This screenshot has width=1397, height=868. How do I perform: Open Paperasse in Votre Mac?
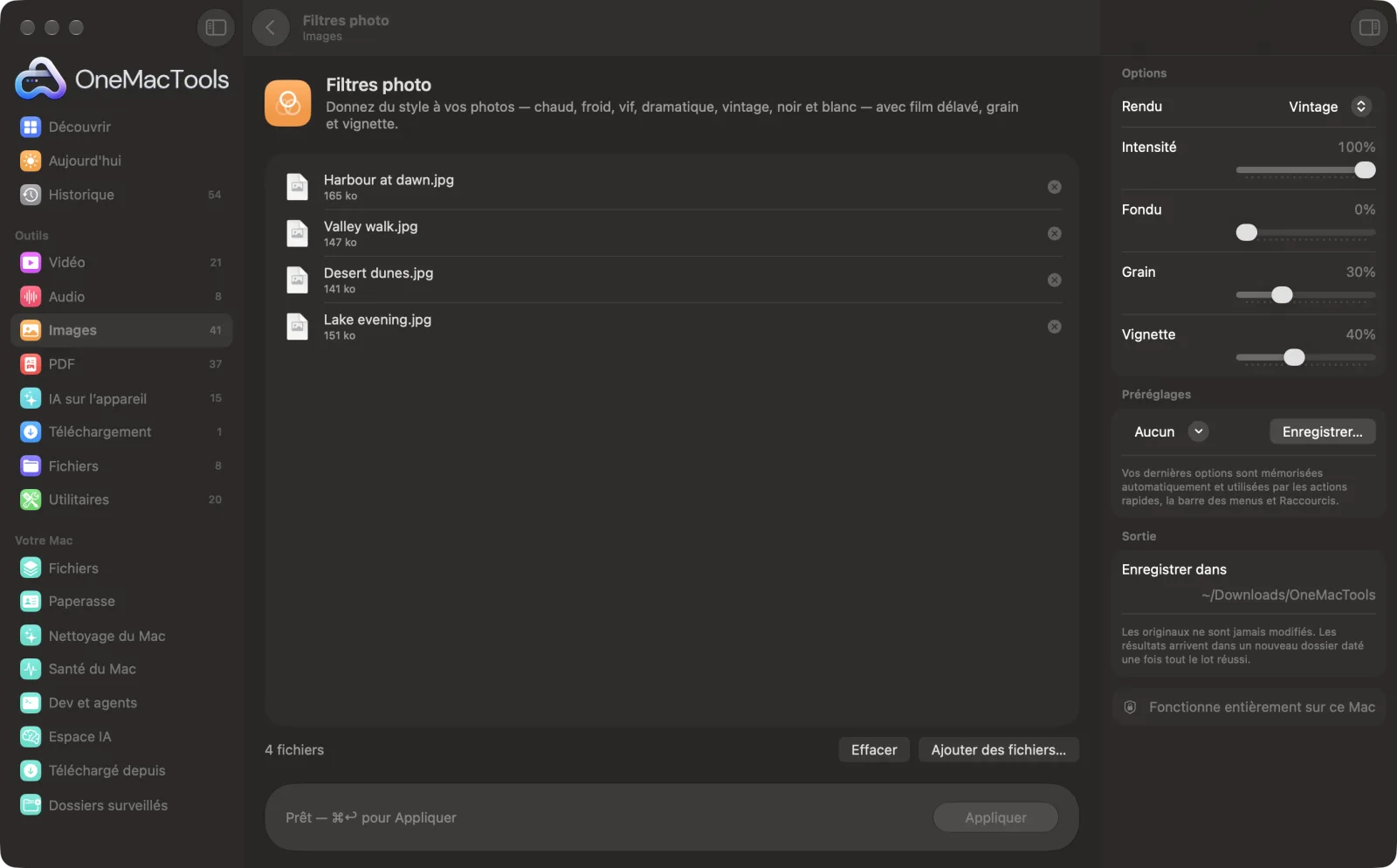pos(121,602)
